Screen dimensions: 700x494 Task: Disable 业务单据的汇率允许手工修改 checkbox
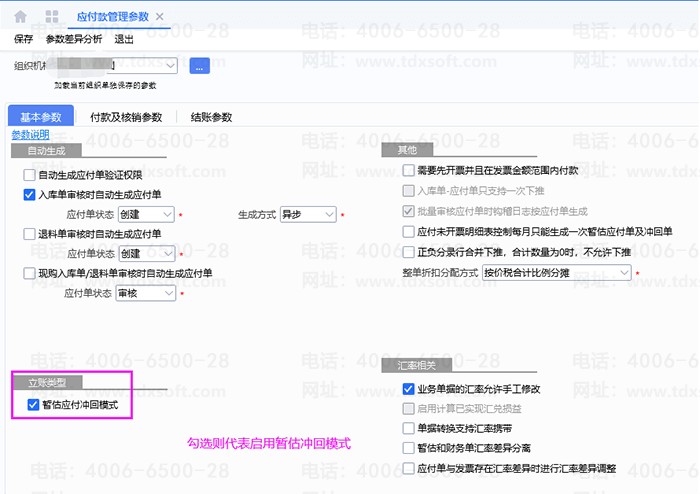click(x=408, y=388)
